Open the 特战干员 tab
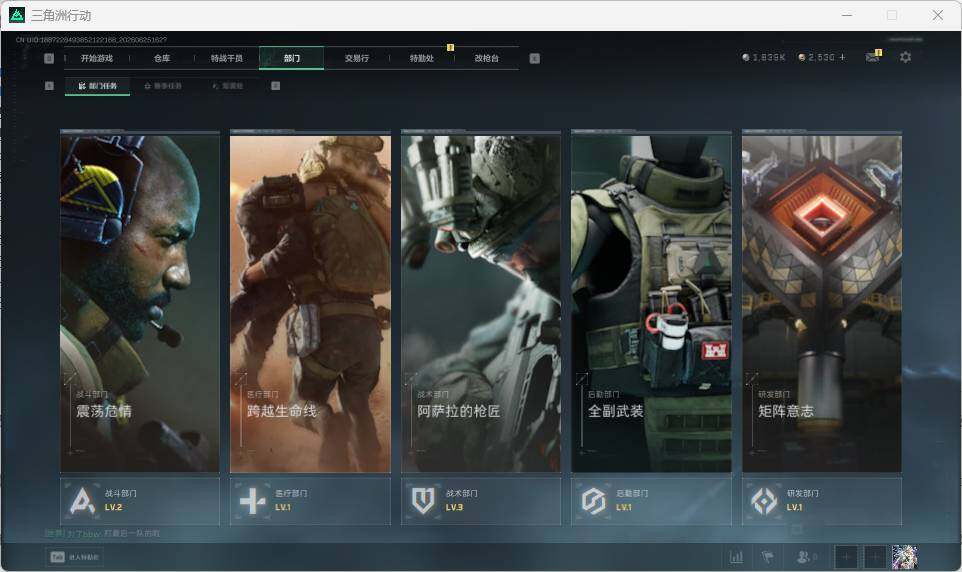 (227, 58)
